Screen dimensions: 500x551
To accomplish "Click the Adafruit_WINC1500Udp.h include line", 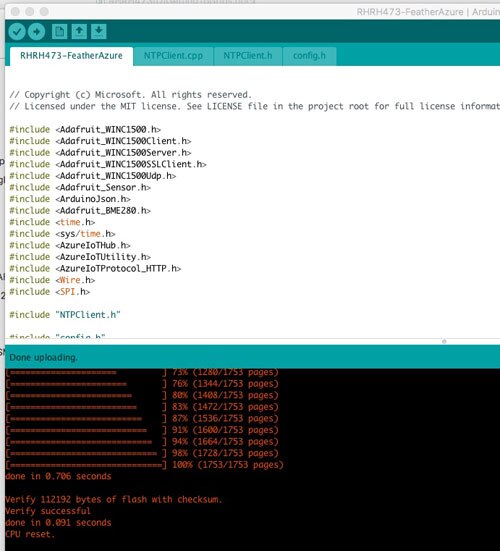I will [x=92, y=176].
